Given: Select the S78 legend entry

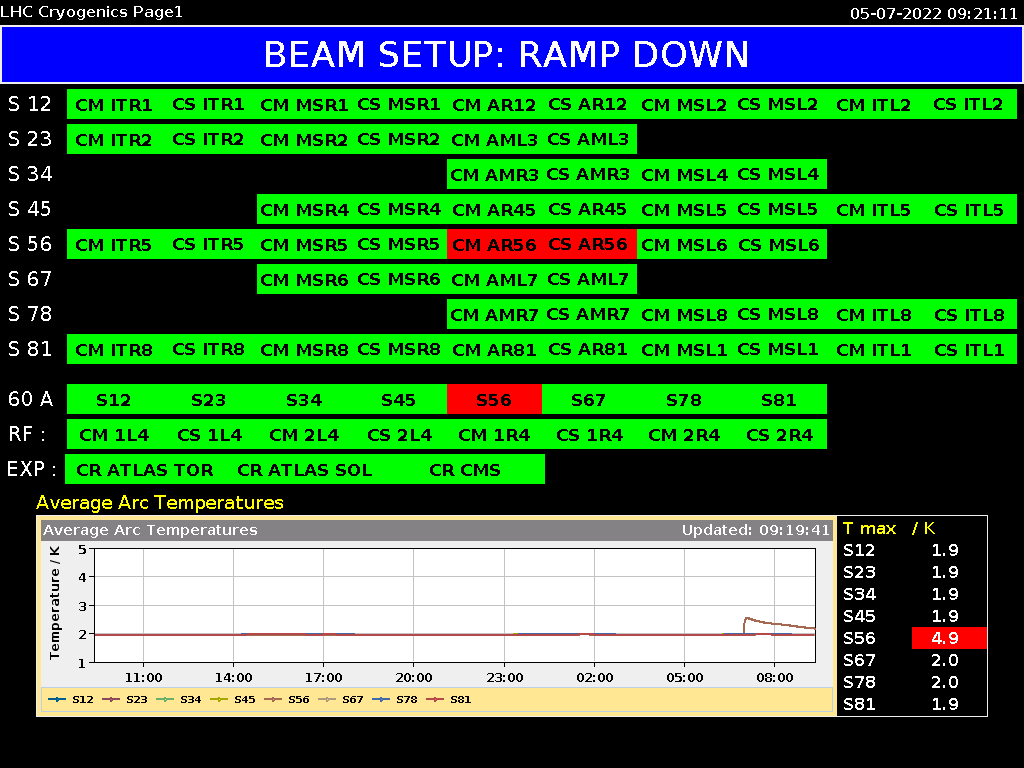Looking at the screenshot, I should tap(394, 699).
